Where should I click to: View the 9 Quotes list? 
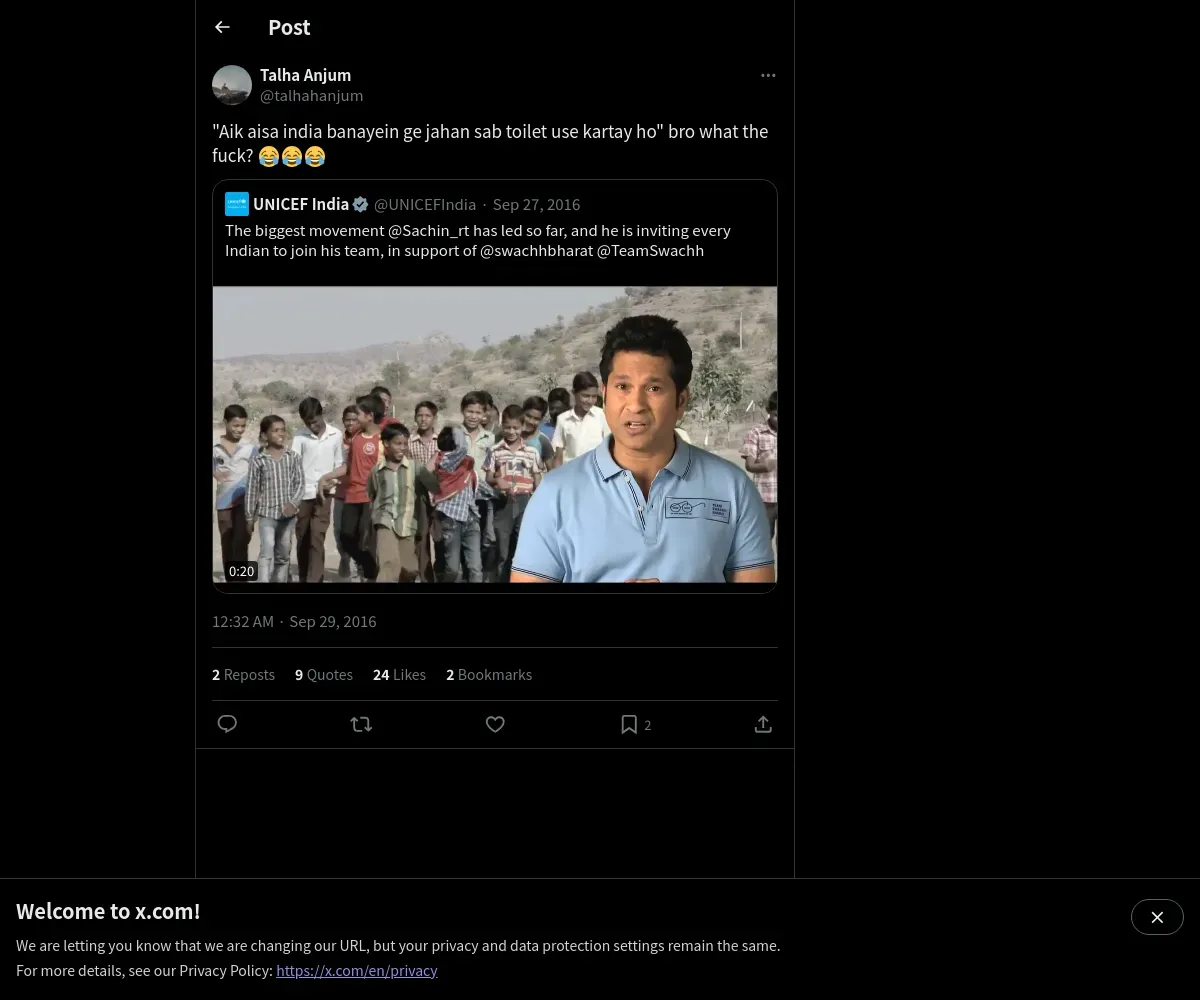pyautogui.click(x=324, y=675)
